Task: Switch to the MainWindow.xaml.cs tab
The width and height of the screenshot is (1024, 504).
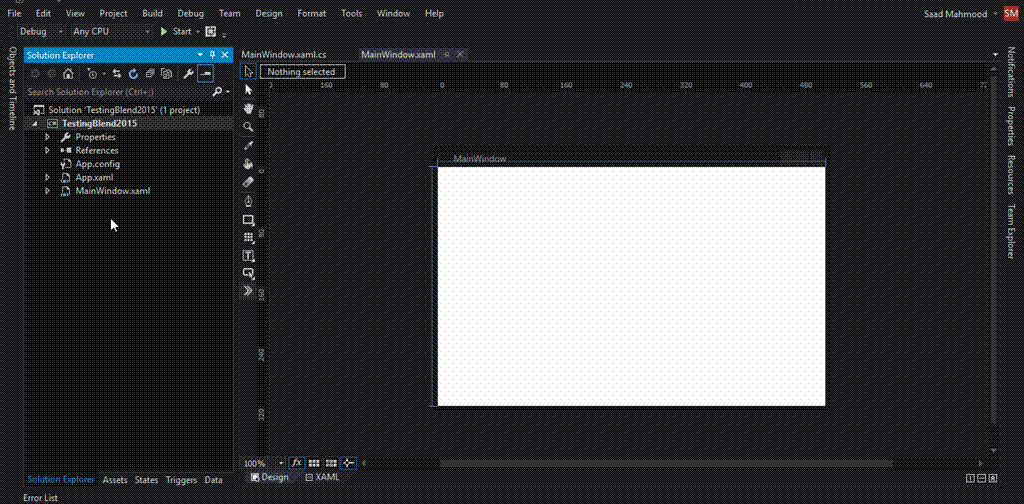Action: [283, 55]
